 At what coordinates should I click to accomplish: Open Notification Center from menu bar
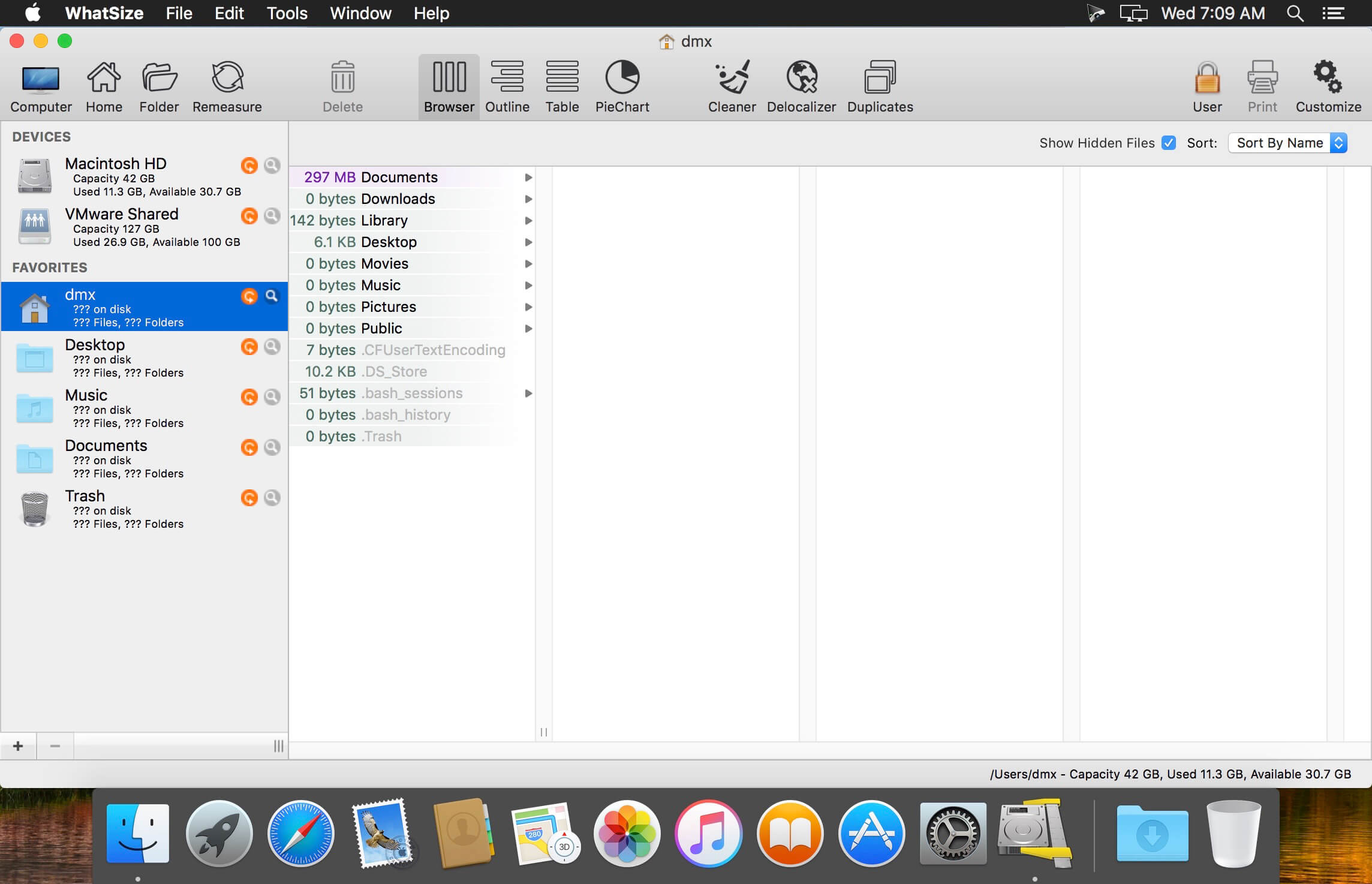[1333, 13]
